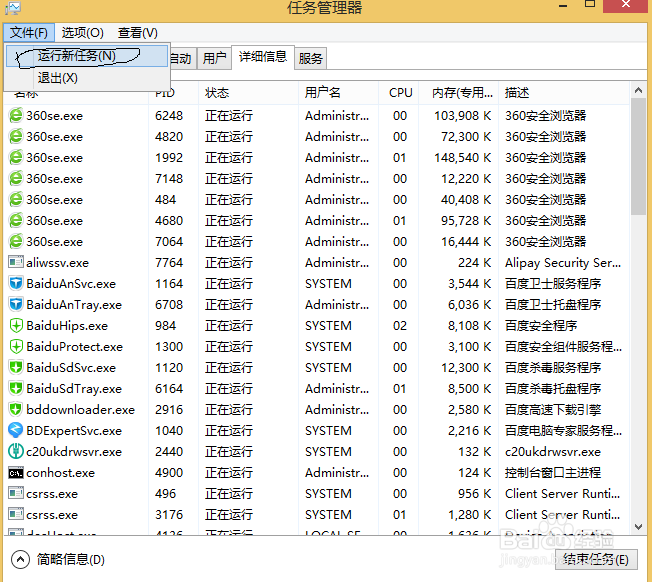The image size is (652, 582).
Task: Click the BaiduSdSvc.exe antivirus icon
Action: [16, 367]
